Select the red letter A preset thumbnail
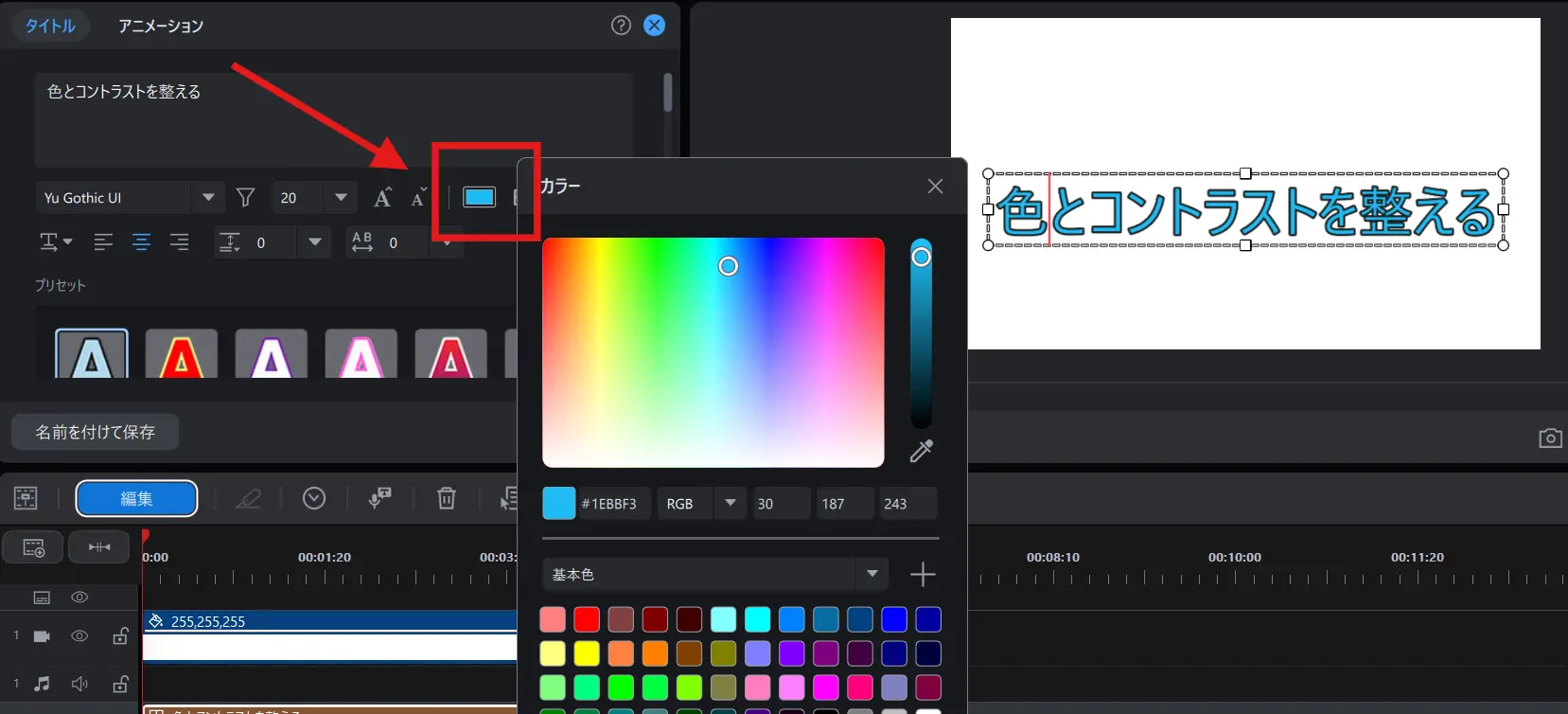This screenshot has height=714, width=1568. pos(182,354)
